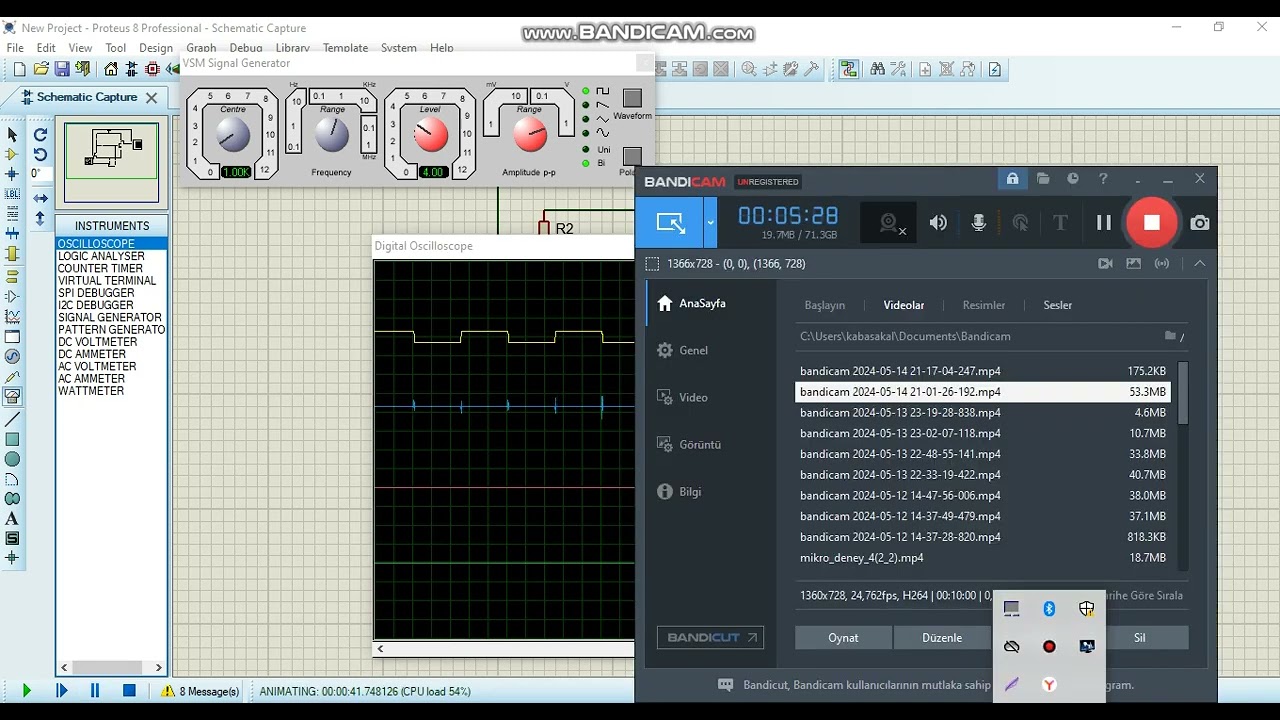The height and width of the screenshot is (720, 1280).
Task: Select the 2D circle drawing tool
Action: point(12,459)
